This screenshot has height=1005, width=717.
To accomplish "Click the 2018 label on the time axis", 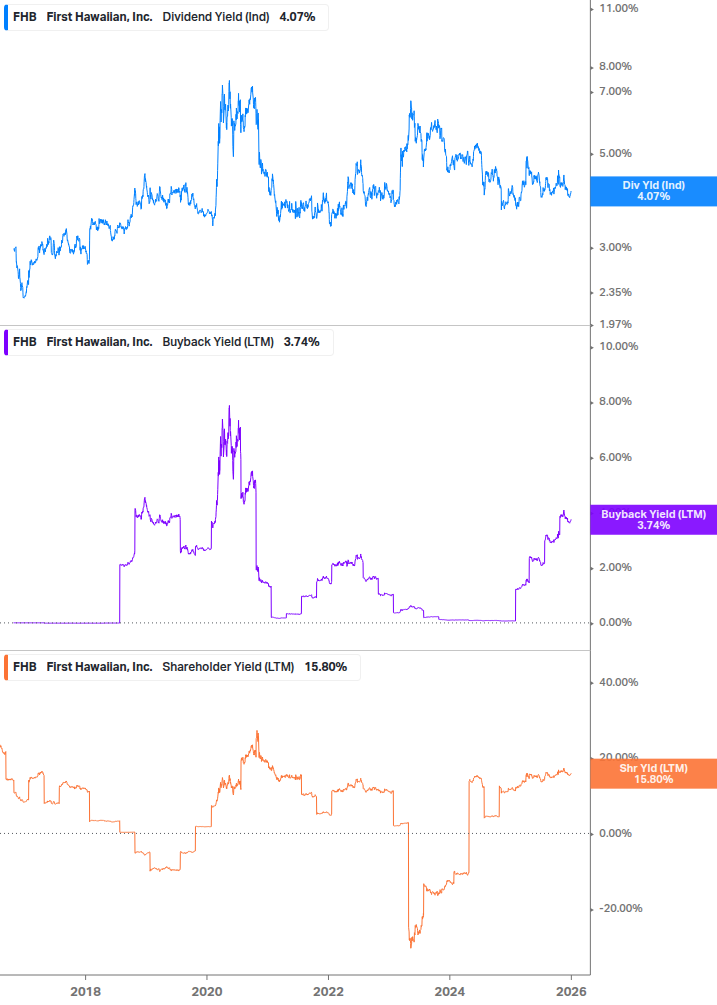I will pos(85,992).
